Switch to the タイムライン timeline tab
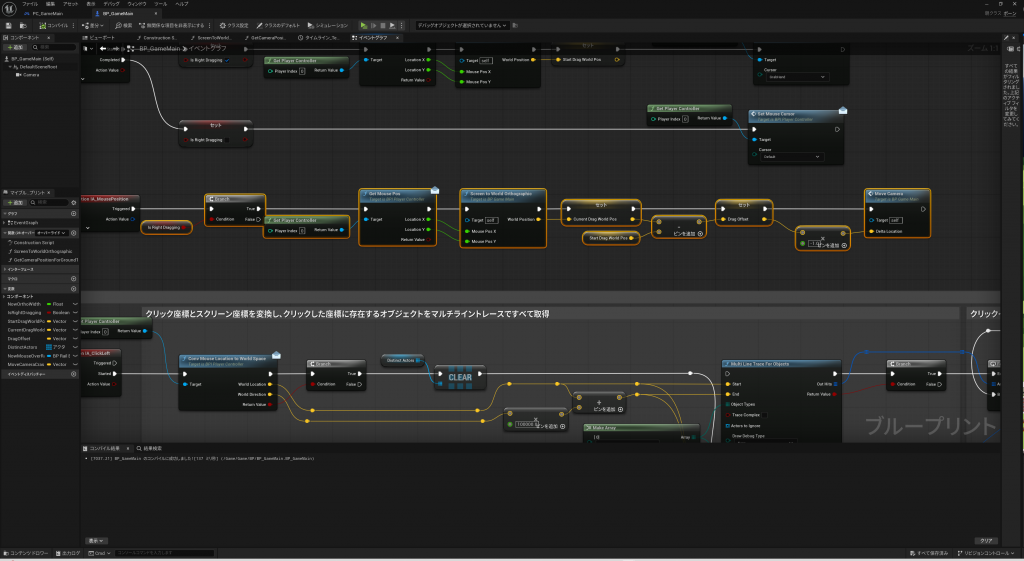1024x561 pixels. point(320,38)
